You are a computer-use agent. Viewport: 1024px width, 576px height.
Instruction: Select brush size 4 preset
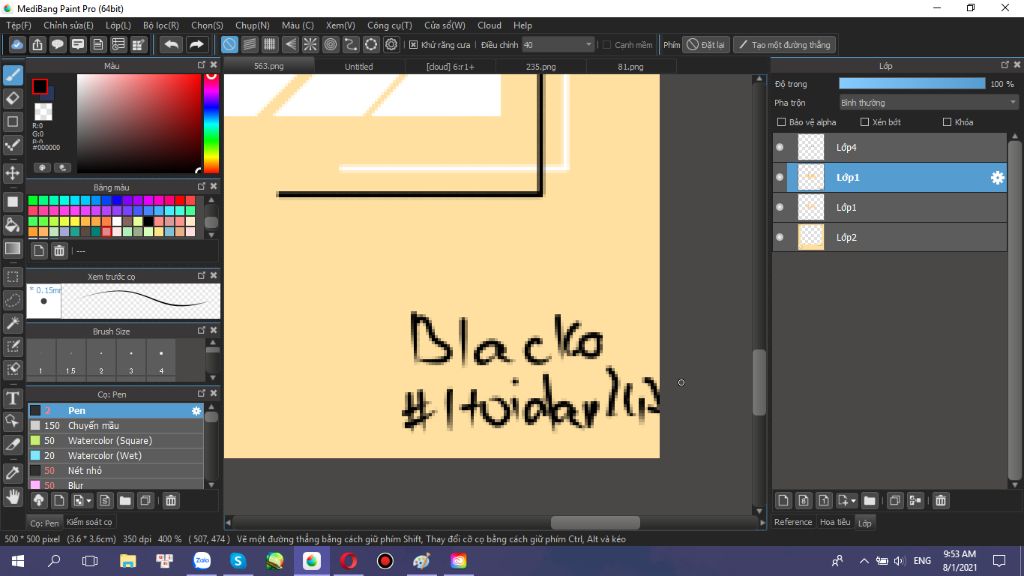click(x=161, y=360)
